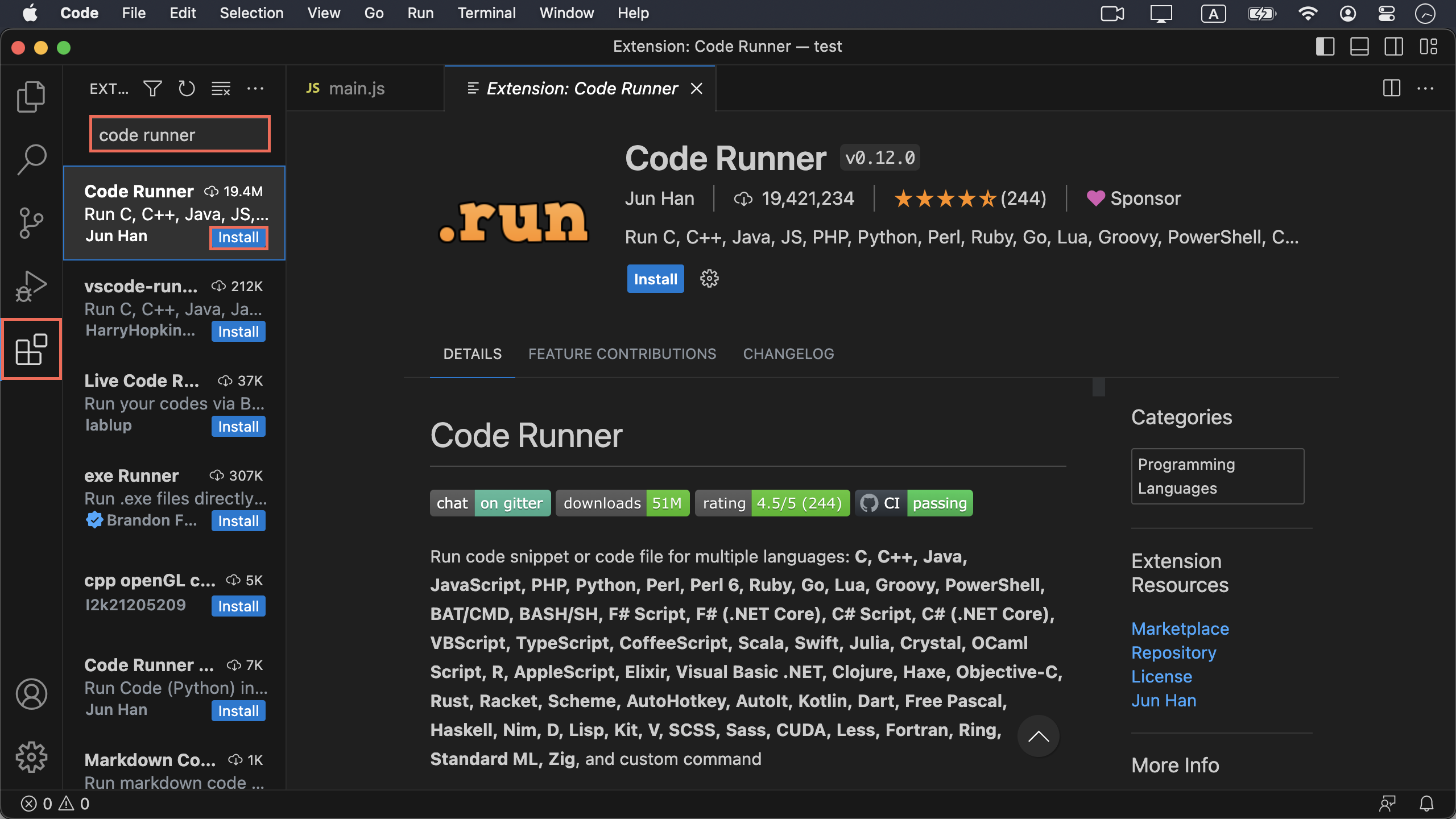The height and width of the screenshot is (819, 1456).
Task: Open the Search view in the activity bar
Action: click(x=31, y=160)
